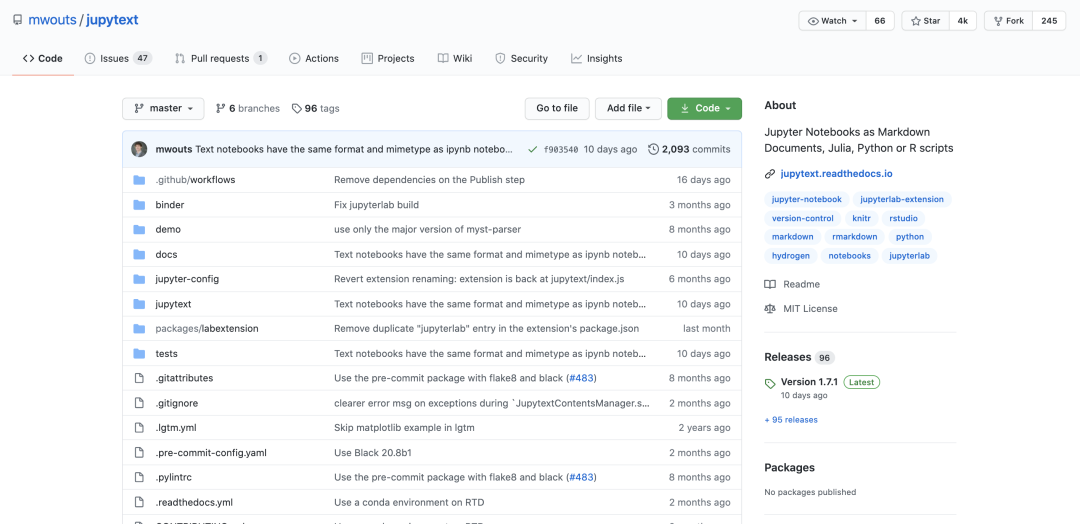
Task: Click the tag icon beside Version 1.7.1
Action: click(770, 383)
